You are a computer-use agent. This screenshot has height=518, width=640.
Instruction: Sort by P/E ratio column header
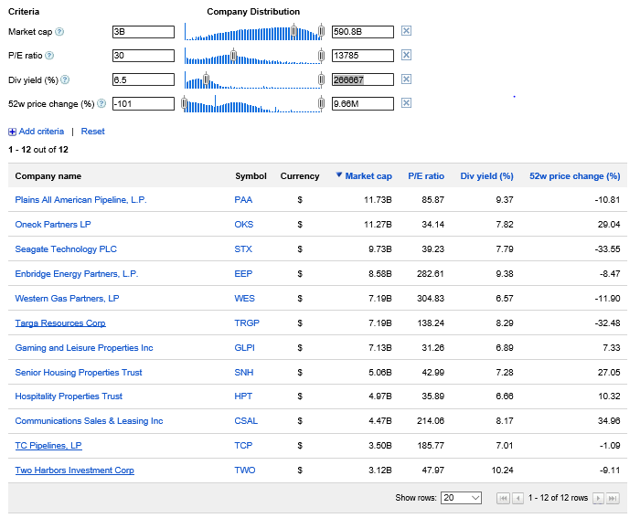tap(426, 176)
